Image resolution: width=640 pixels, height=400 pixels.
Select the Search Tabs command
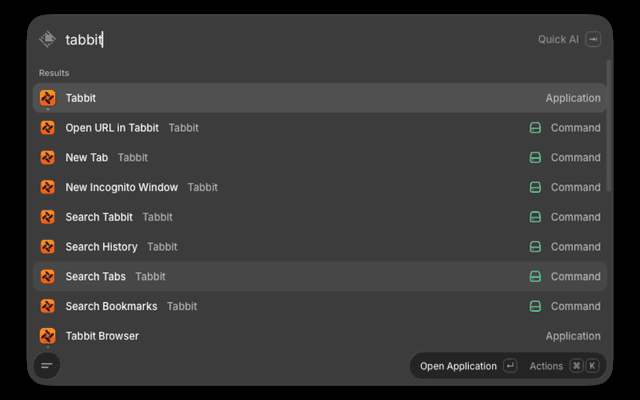[x=320, y=276]
